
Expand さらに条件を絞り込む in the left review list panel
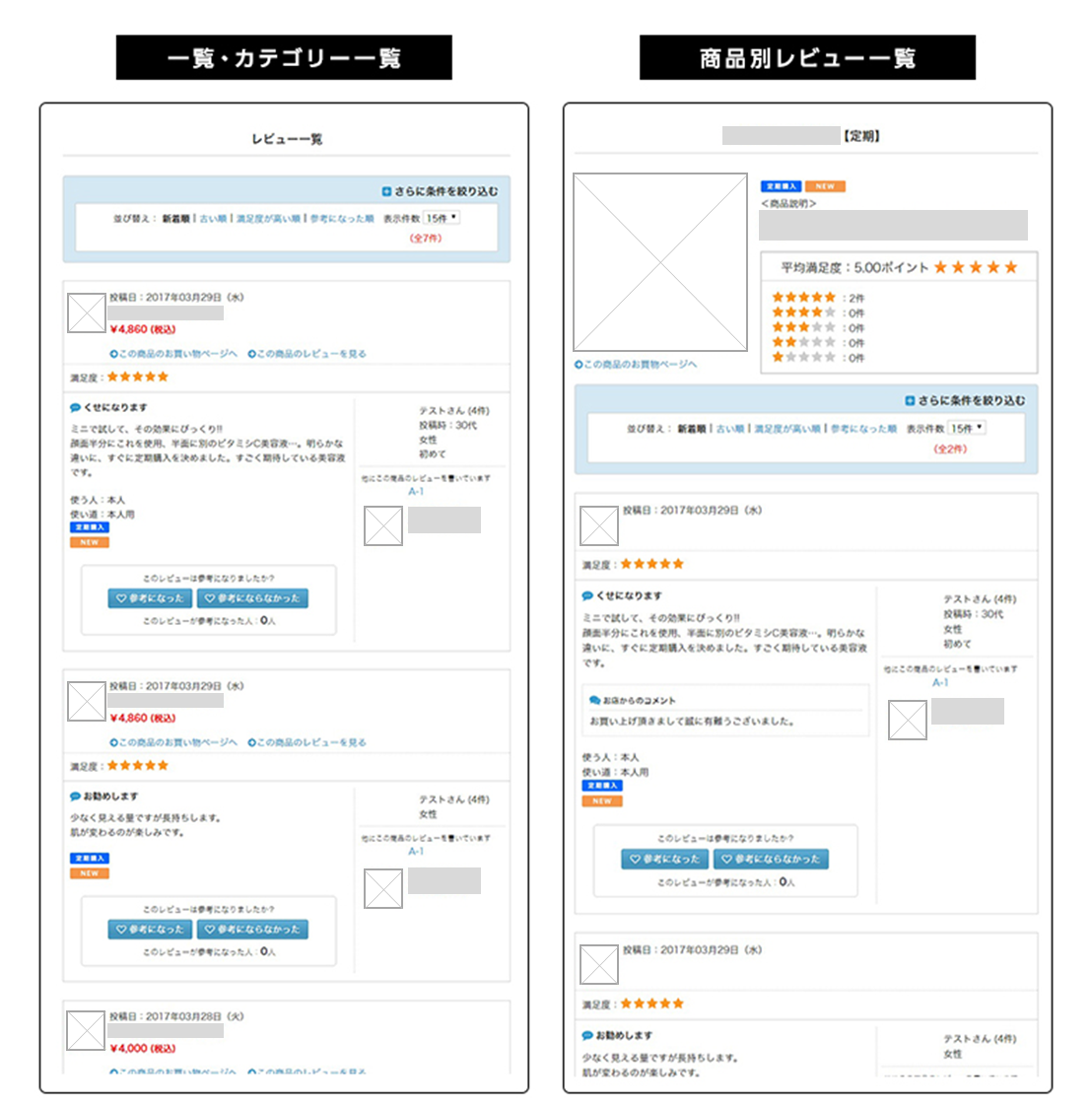point(440,191)
